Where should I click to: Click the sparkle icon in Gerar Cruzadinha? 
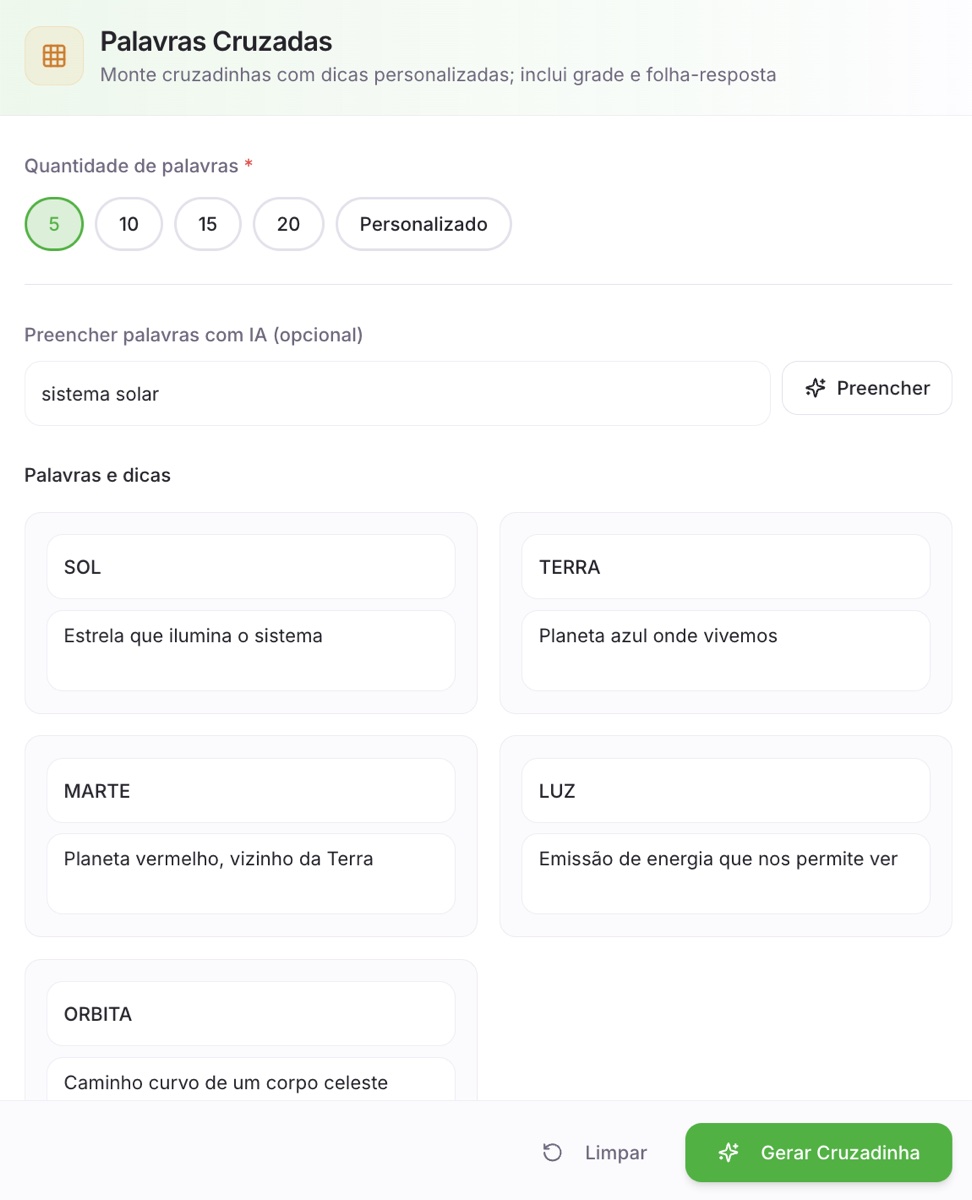[x=729, y=1153]
